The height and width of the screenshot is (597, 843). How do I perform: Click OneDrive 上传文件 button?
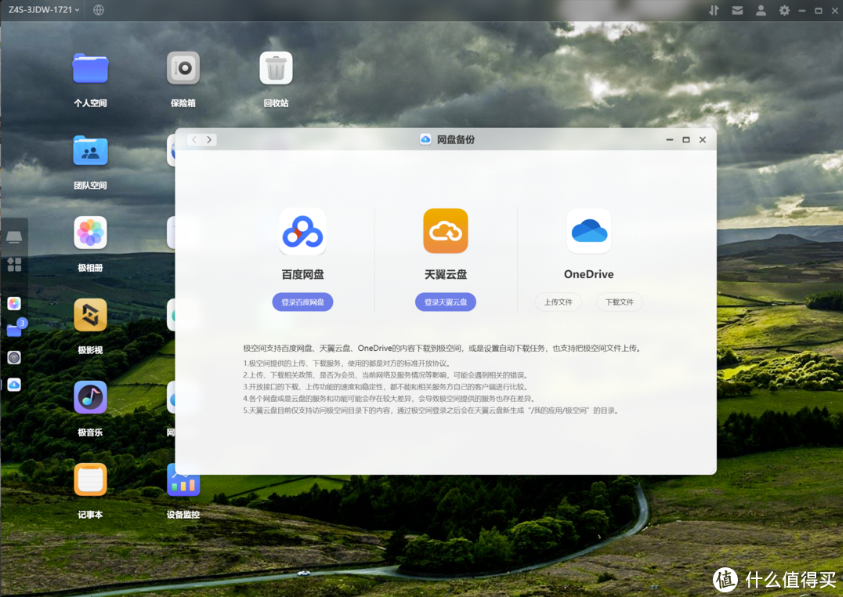pos(558,302)
